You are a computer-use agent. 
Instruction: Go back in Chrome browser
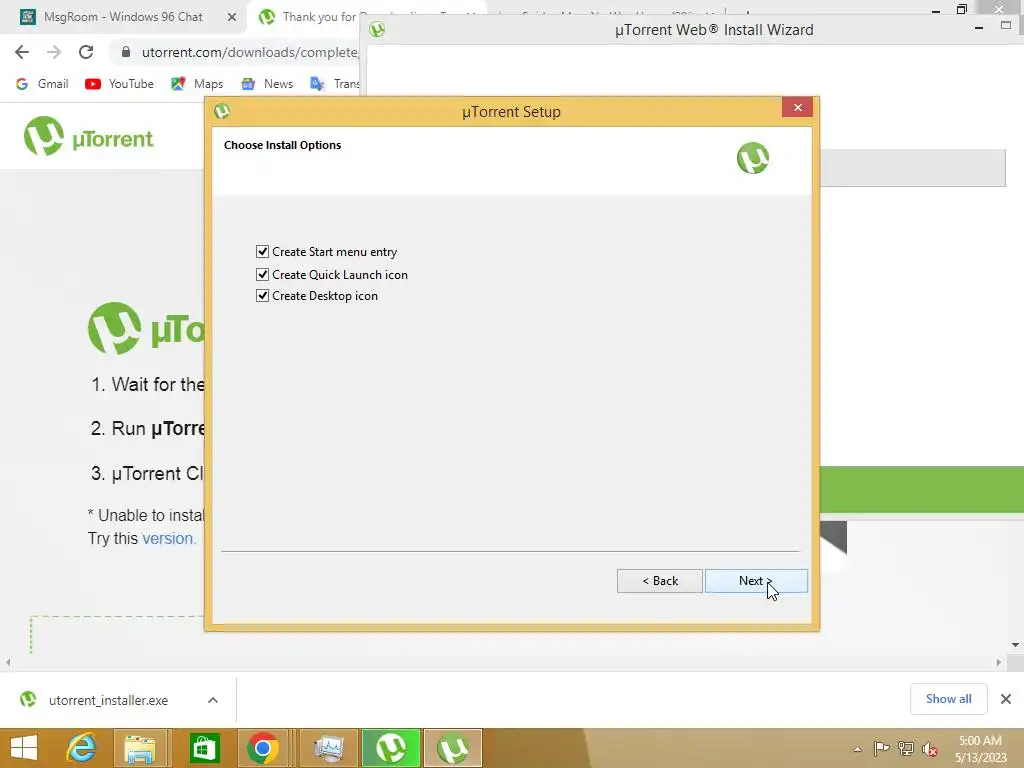click(x=22, y=52)
